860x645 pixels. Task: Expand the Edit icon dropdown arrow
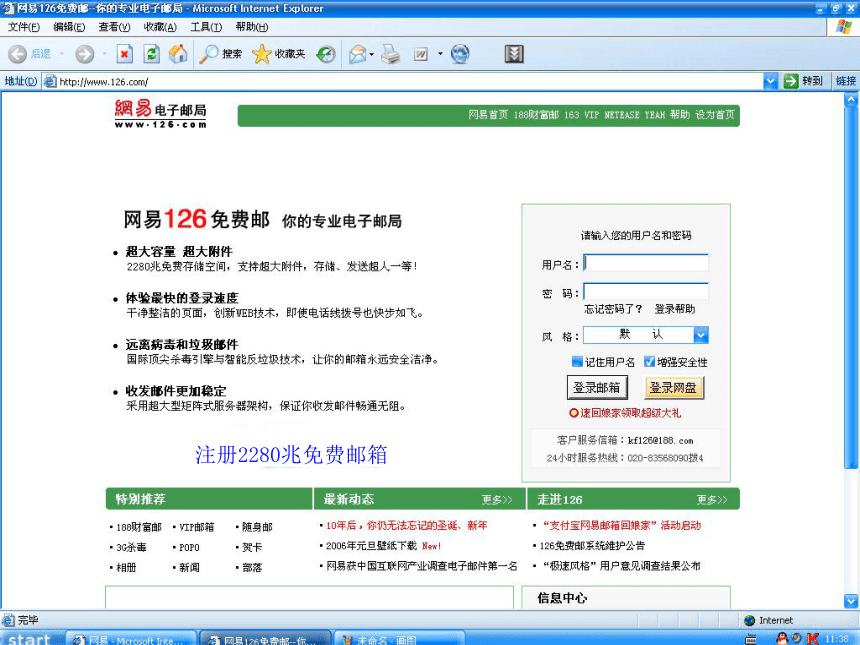tap(440, 54)
